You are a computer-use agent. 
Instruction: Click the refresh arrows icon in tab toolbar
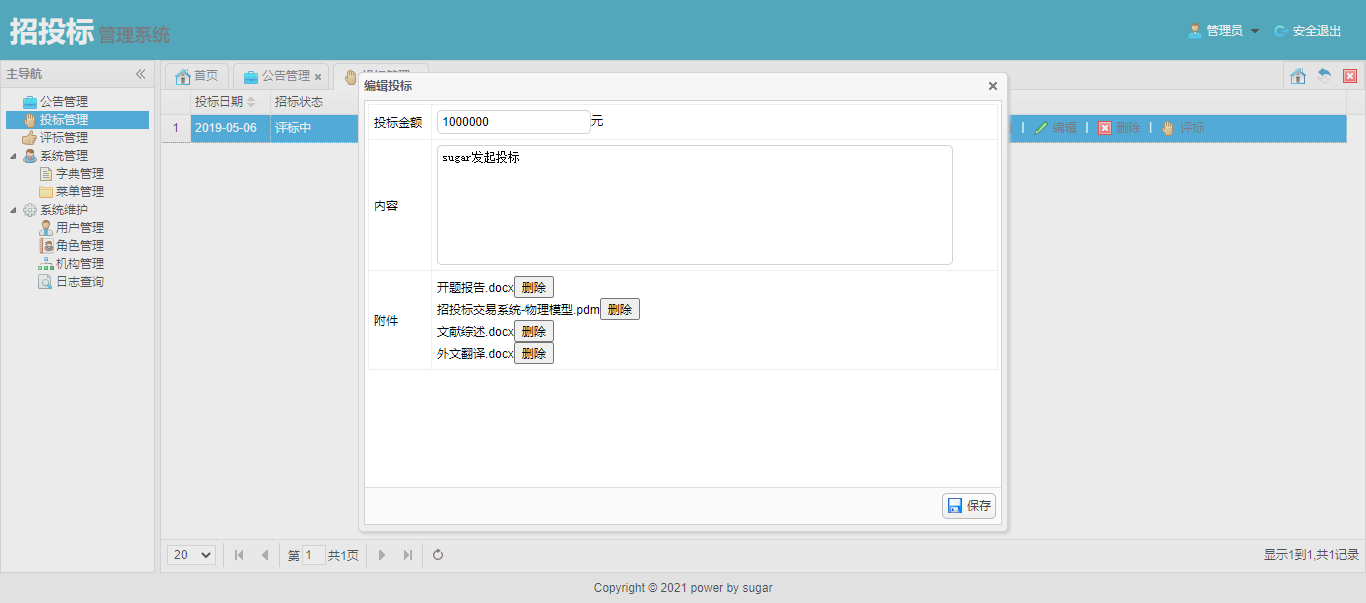pos(1324,76)
